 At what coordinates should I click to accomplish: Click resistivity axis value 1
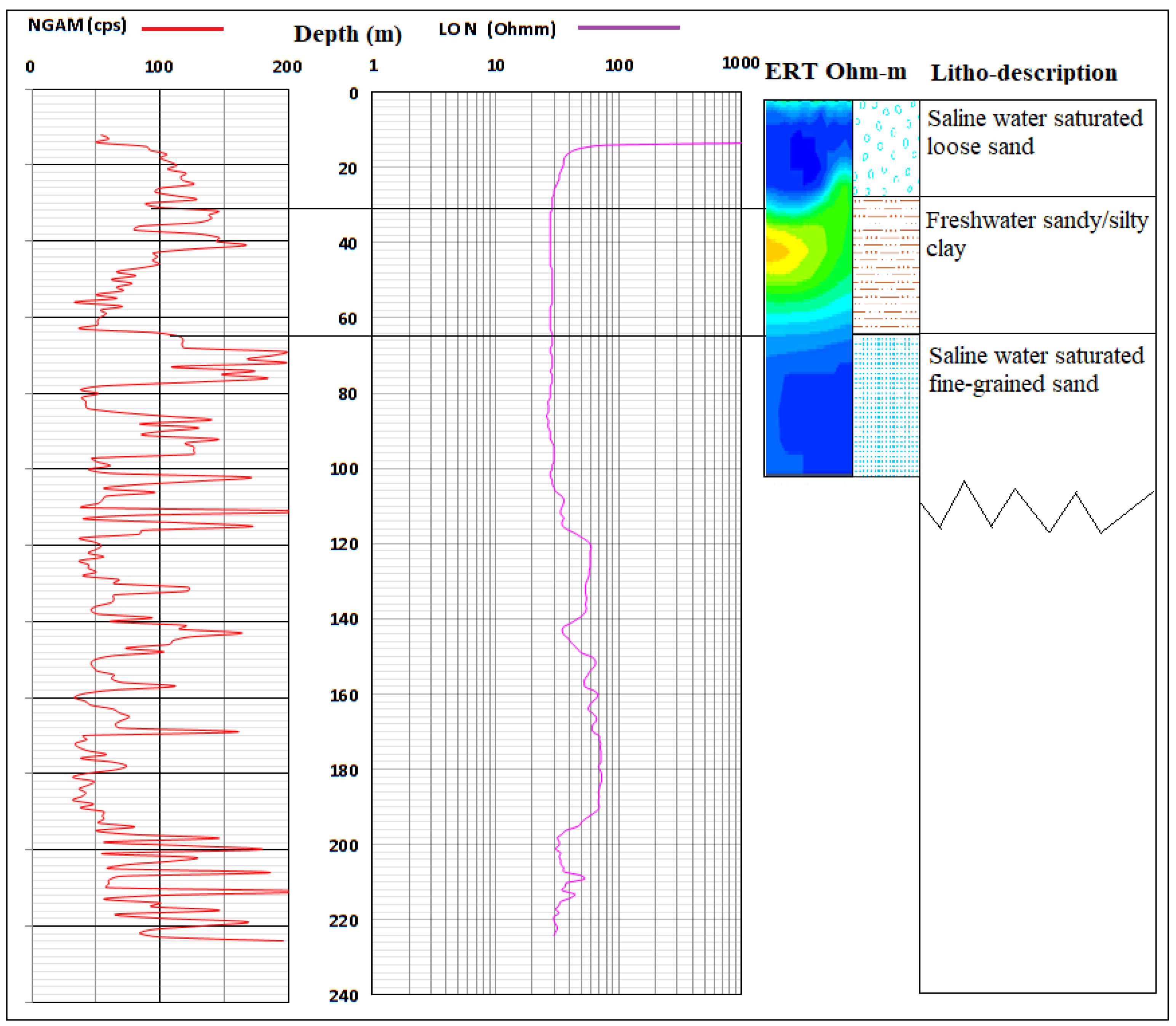click(x=374, y=66)
